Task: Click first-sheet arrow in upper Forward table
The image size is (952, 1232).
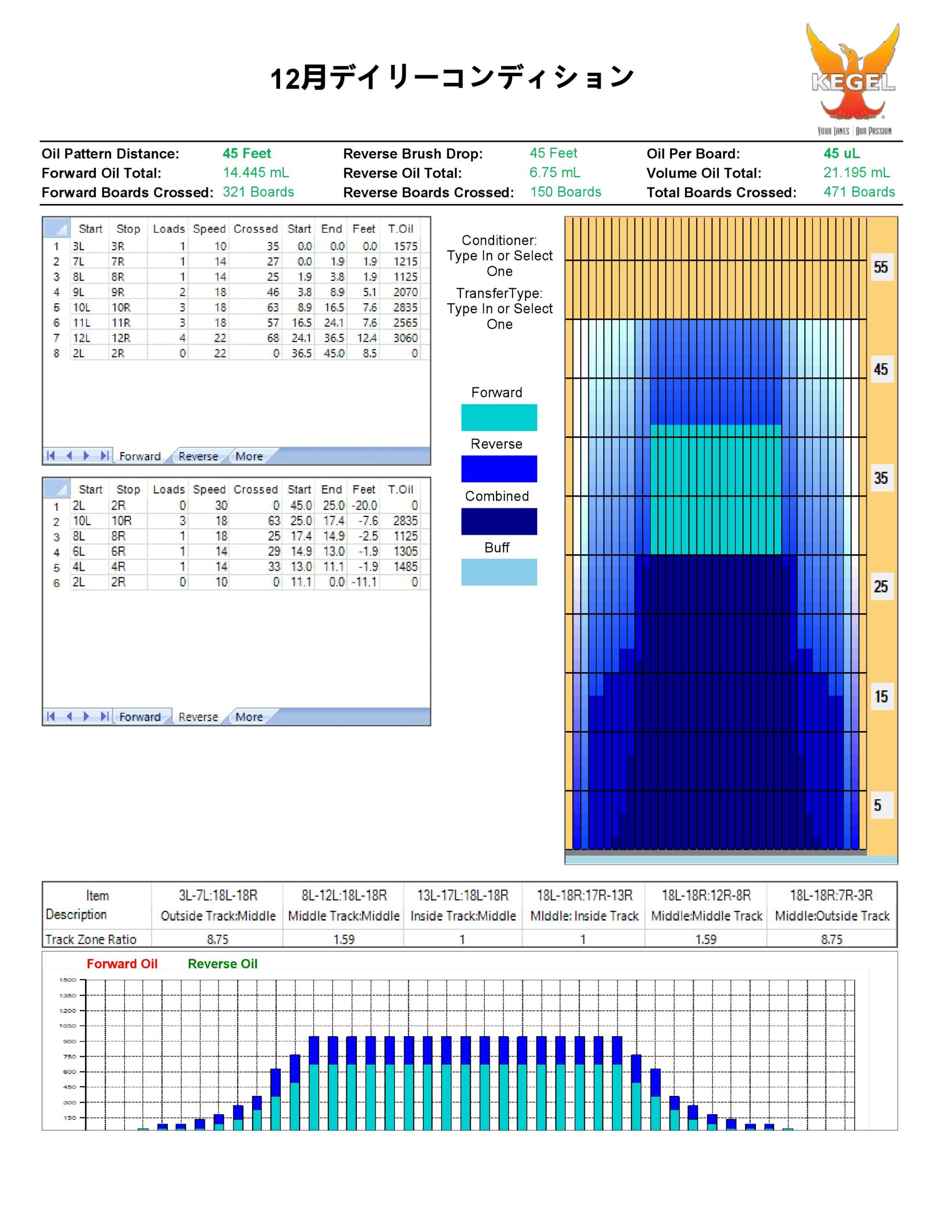Action: click(51, 456)
